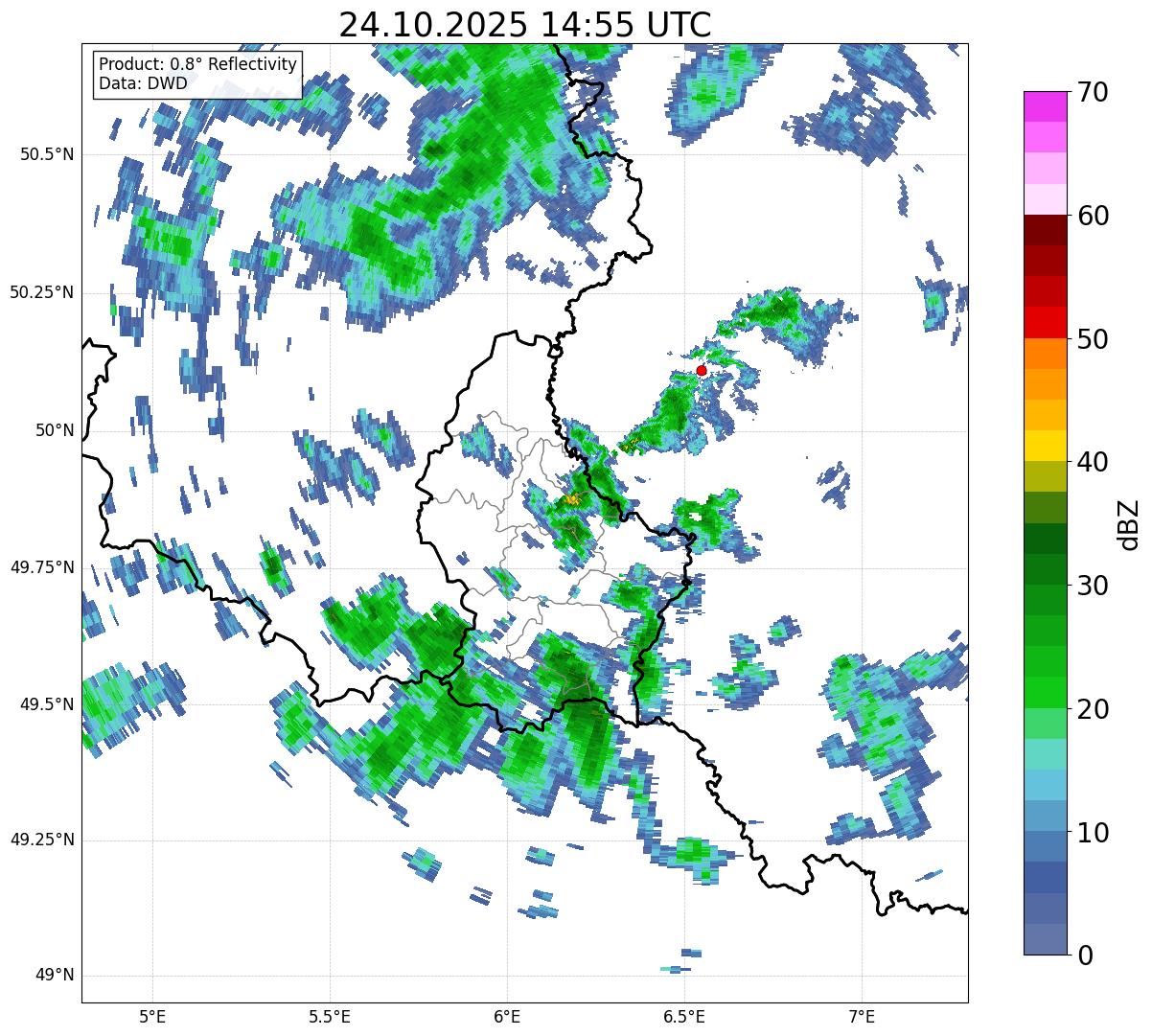Viewport: 1152px width, 1036px height.
Task: Click the yellow colorbar segment above 40
Action: pos(1044,446)
